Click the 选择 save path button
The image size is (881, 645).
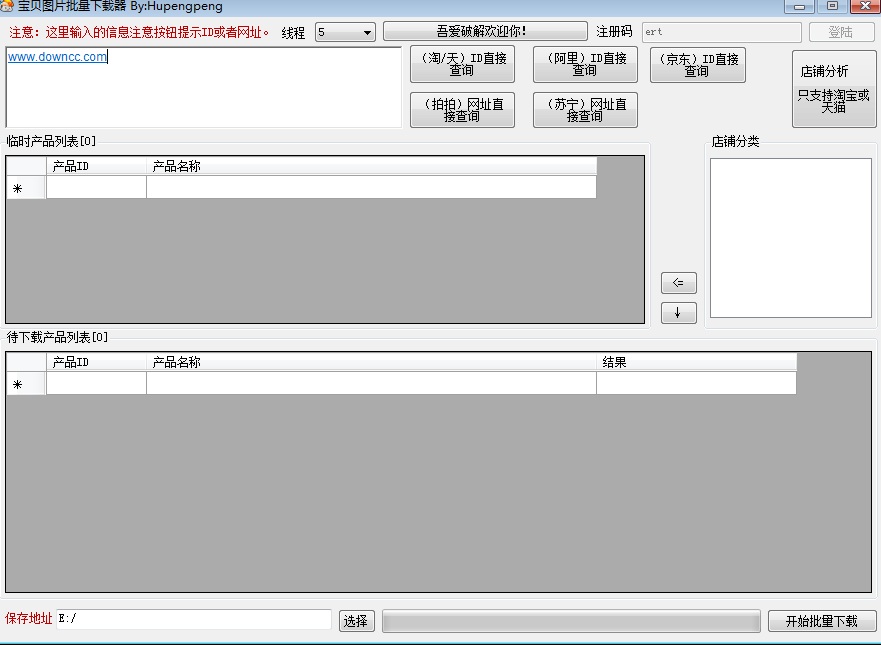355,621
